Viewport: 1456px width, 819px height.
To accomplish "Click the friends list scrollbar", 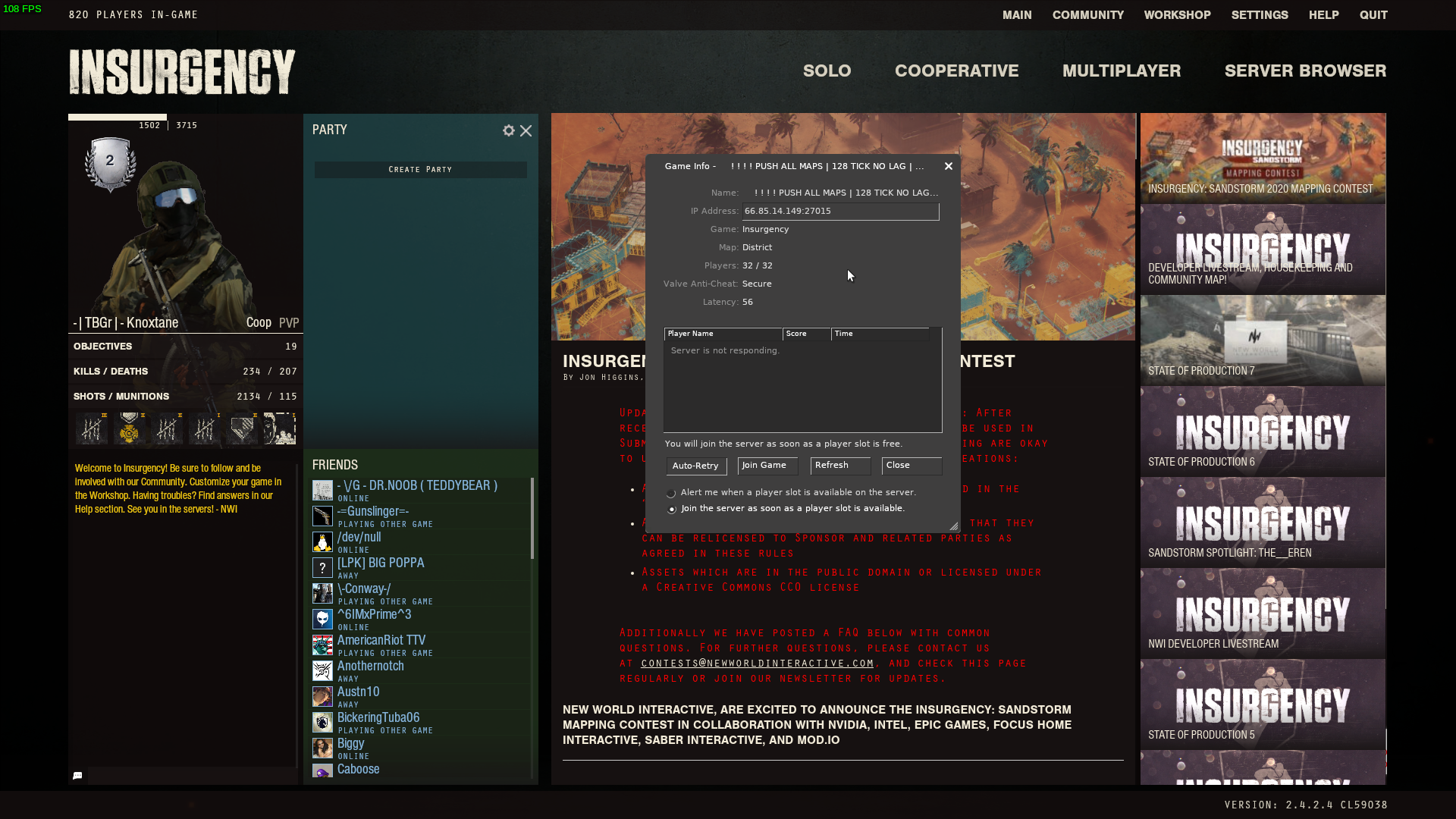I will (532, 518).
